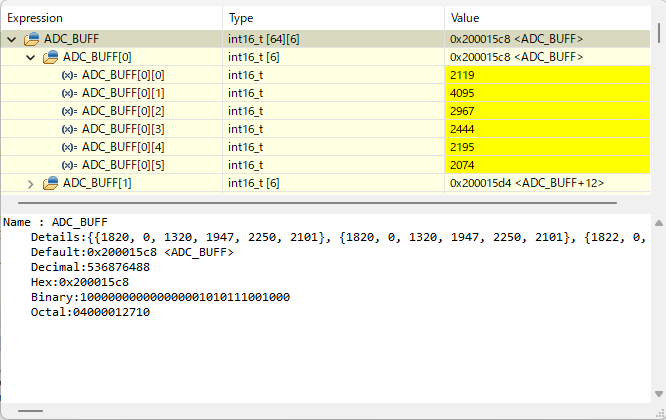Collapse the ADC_BUFF[0] tree node

tap(31, 57)
